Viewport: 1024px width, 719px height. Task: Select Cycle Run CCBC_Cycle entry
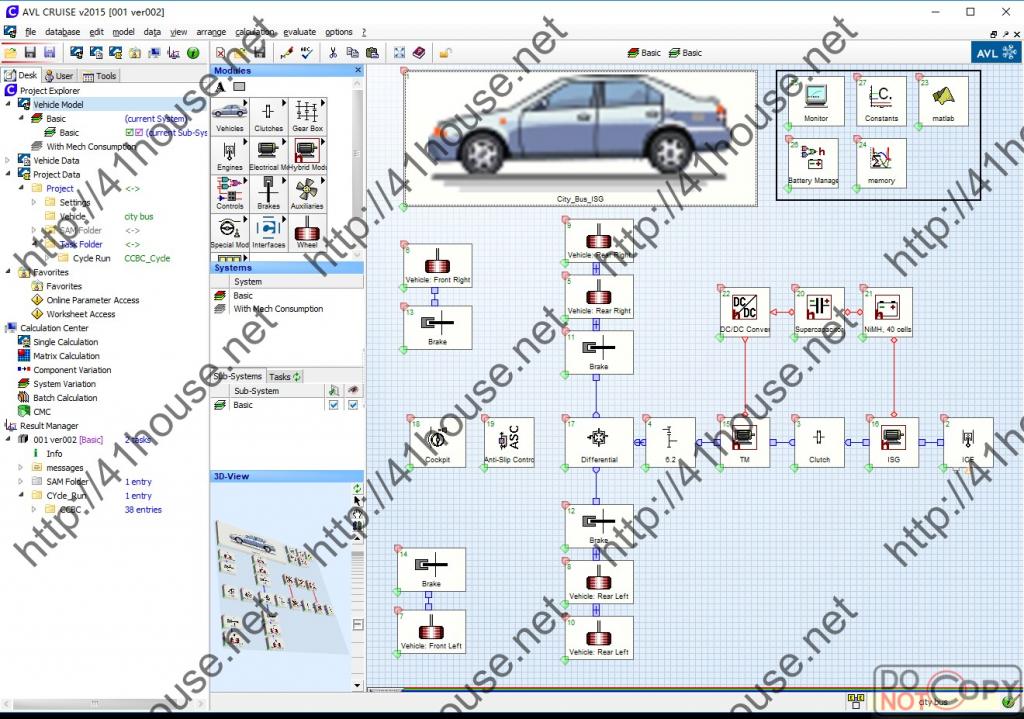tap(121, 258)
